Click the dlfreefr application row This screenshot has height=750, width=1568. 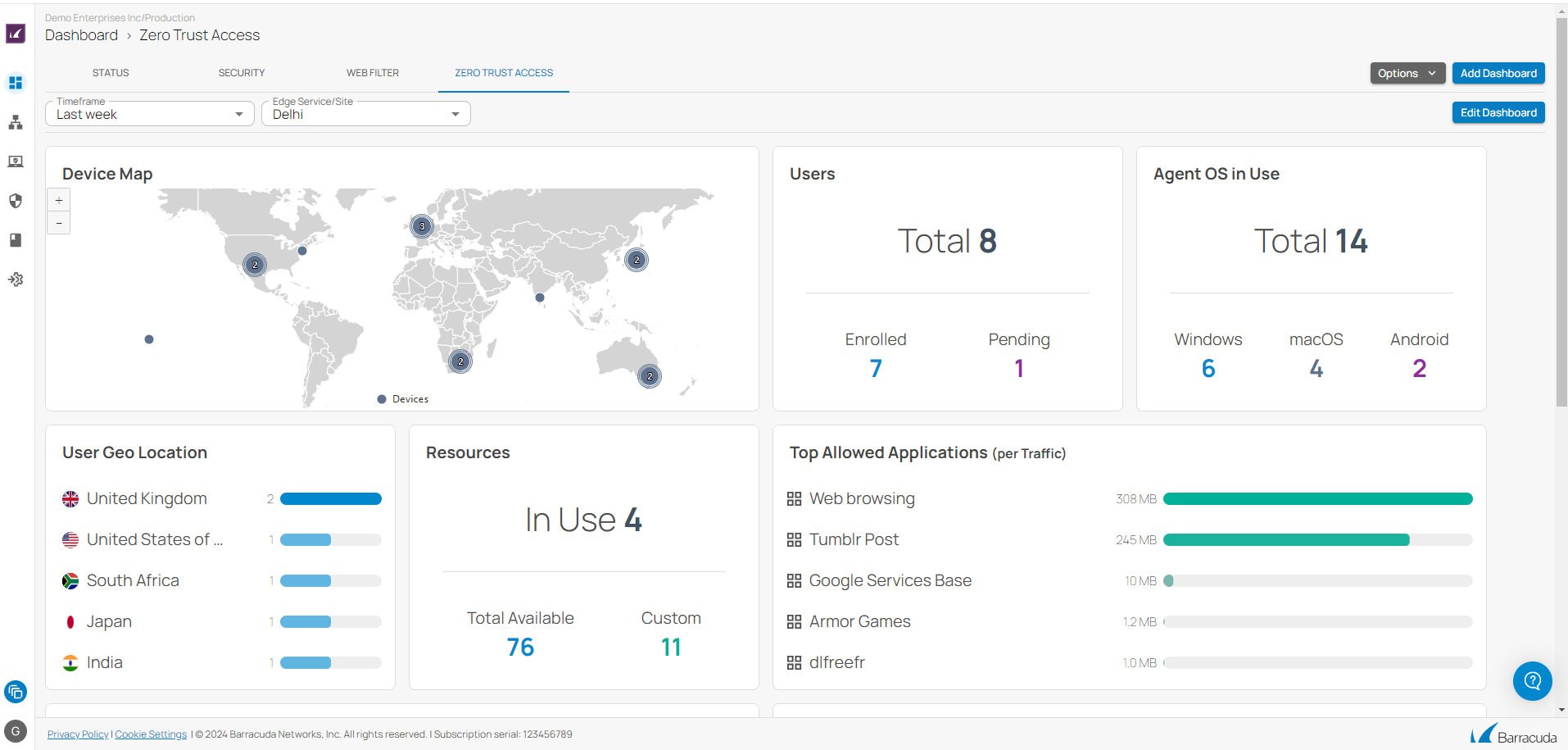click(1129, 663)
